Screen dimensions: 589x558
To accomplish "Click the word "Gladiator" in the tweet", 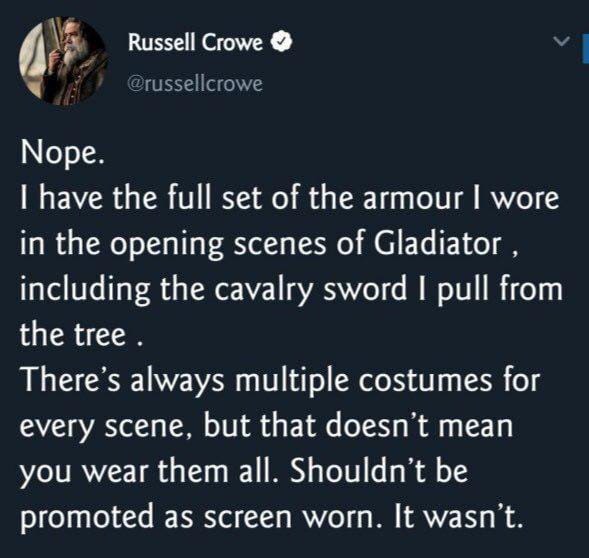I will pyautogui.click(x=437, y=243).
